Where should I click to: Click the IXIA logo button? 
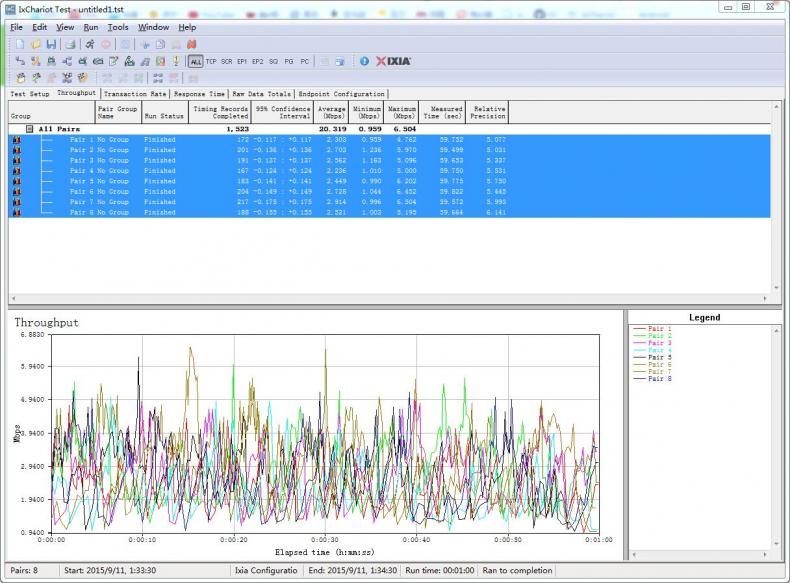coord(393,61)
